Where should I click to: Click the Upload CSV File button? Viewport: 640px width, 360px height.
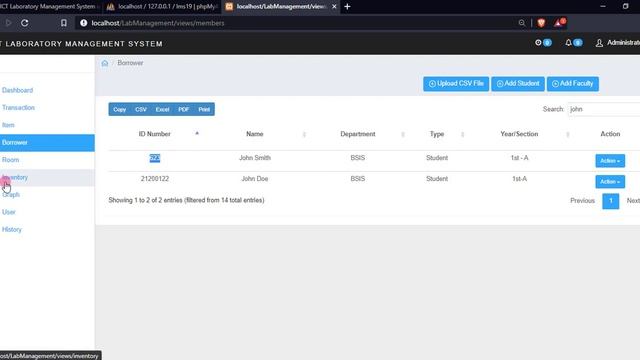point(456,84)
